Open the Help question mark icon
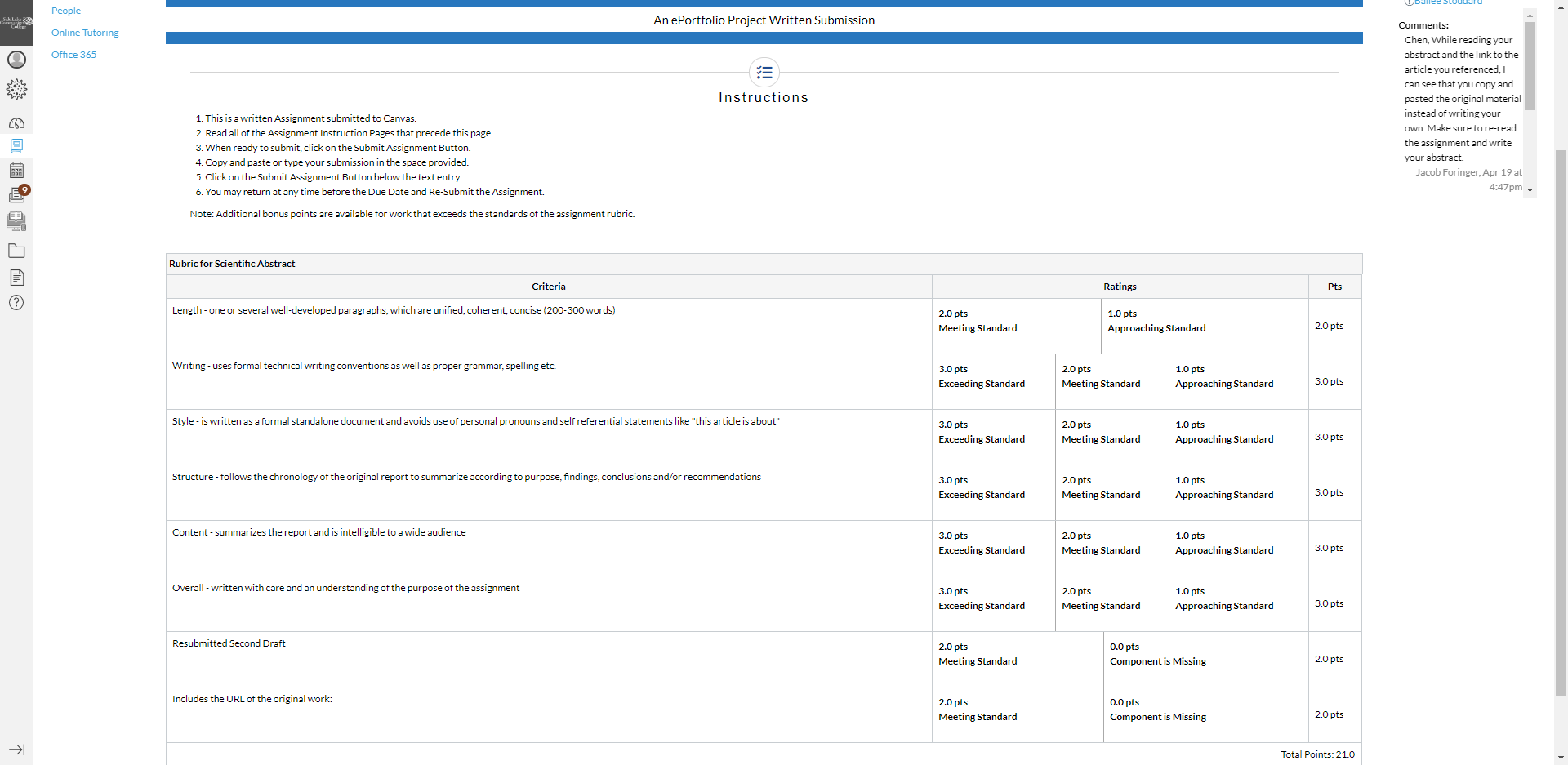Screen dimensions: 1568x765 16,303
